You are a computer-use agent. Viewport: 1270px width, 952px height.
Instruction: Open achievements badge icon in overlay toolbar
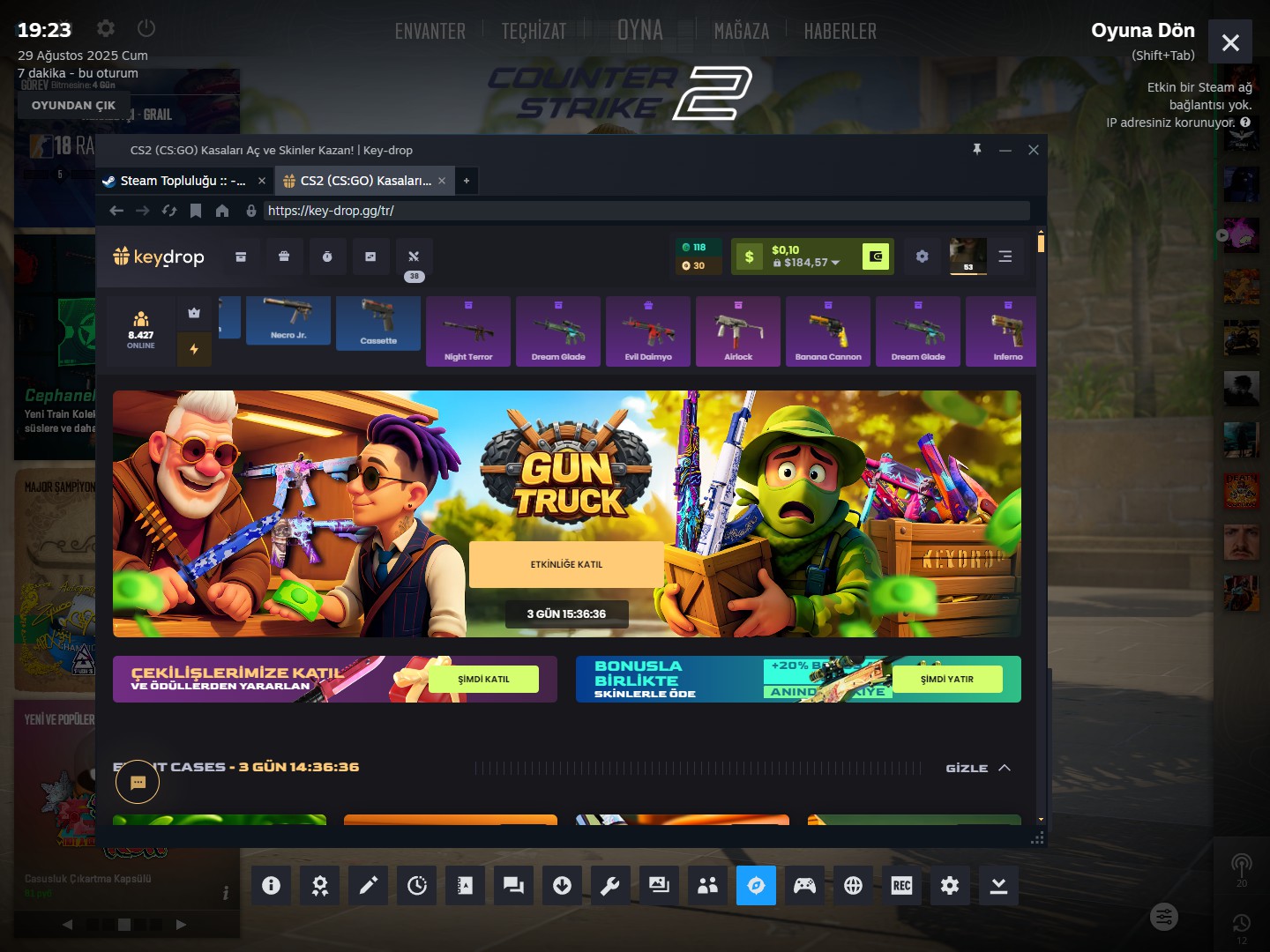click(319, 885)
